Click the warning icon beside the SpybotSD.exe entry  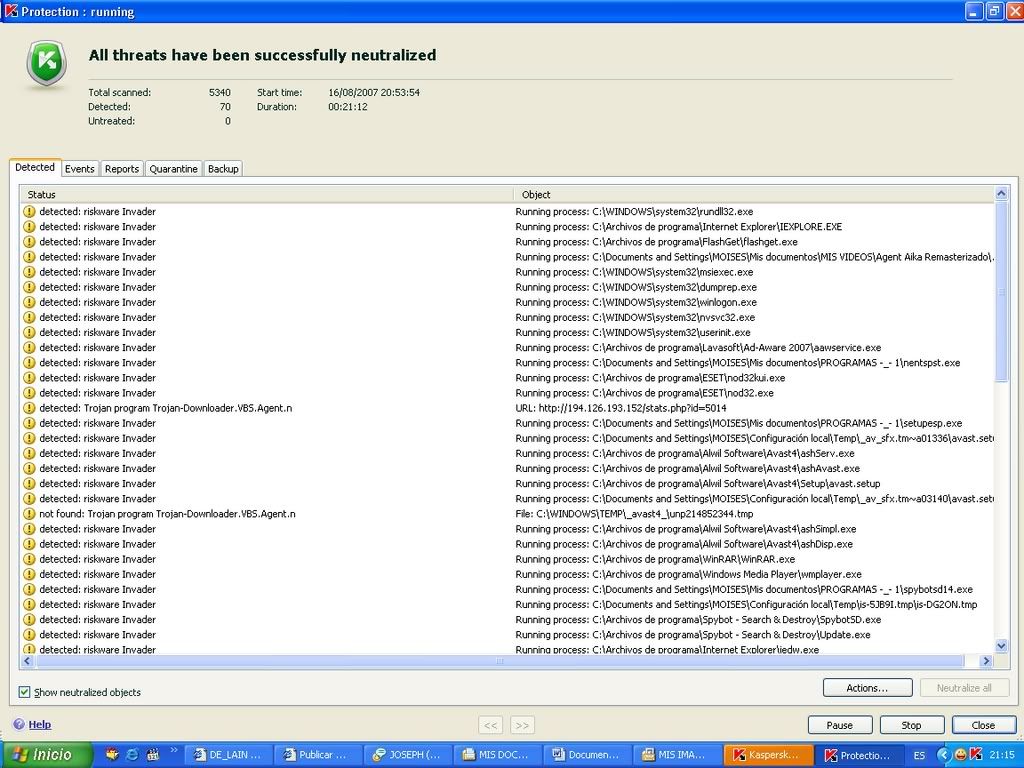click(x=29, y=620)
